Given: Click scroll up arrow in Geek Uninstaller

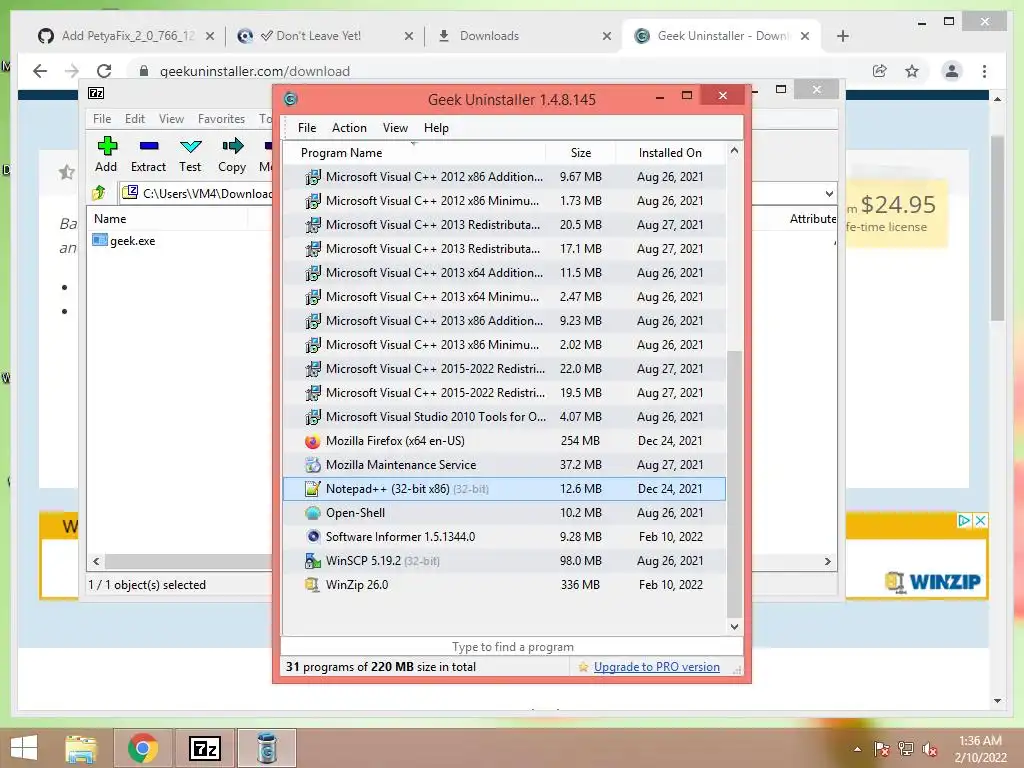Looking at the screenshot, I should 734,151.
